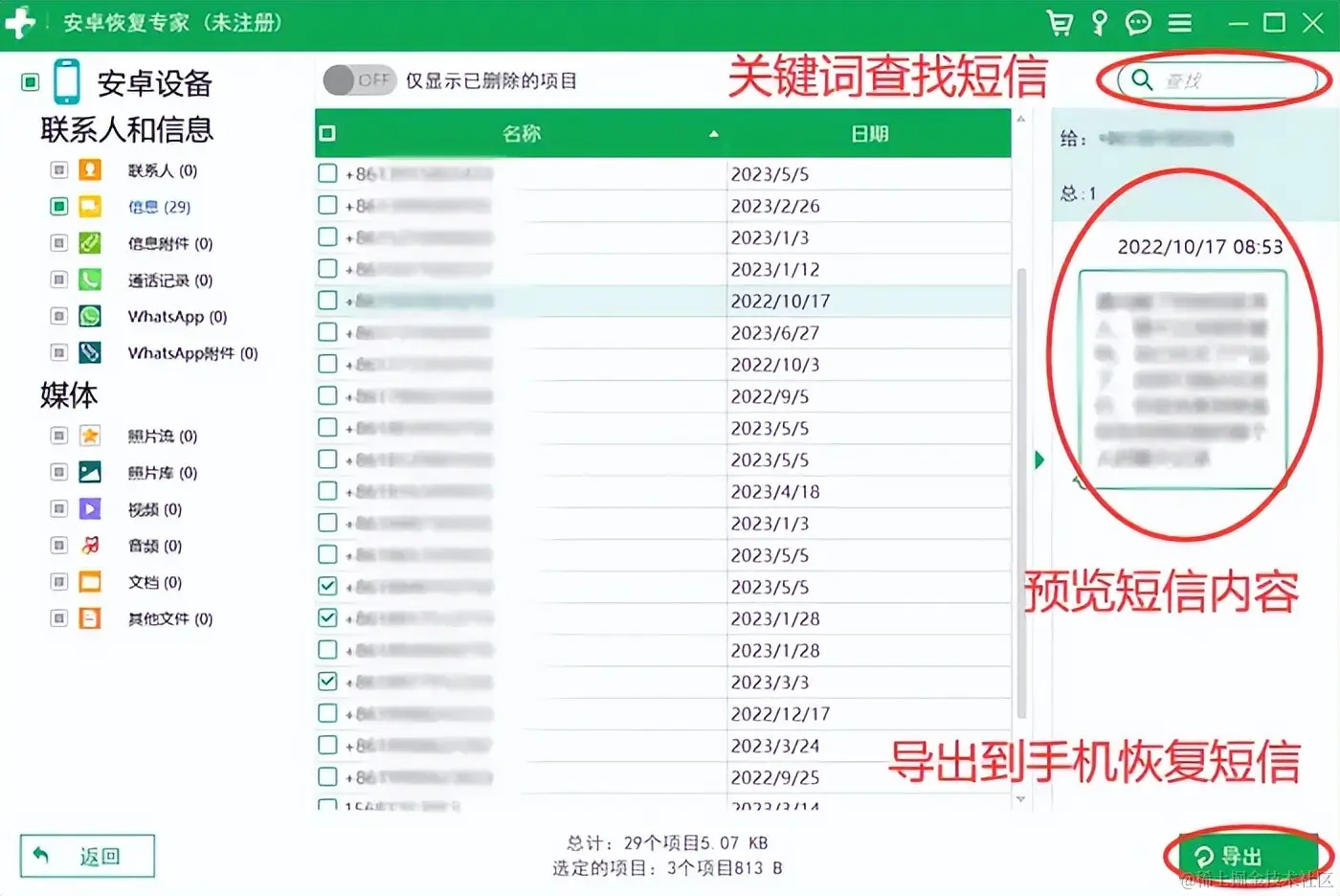Click the 照片流 star icon

(90, 436)
